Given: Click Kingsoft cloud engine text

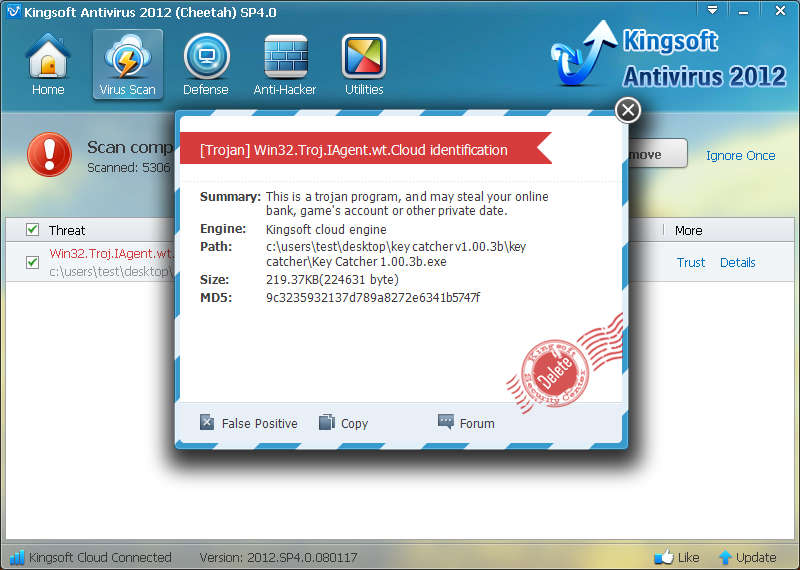Looking at the screenshot, I should [326, 230].
